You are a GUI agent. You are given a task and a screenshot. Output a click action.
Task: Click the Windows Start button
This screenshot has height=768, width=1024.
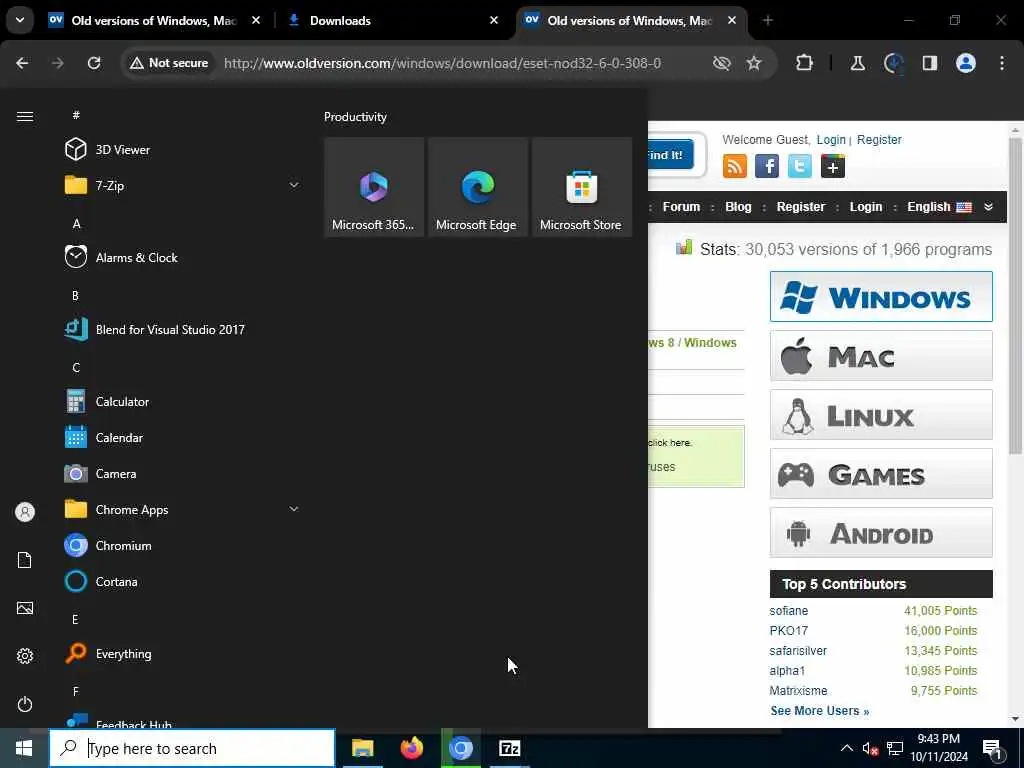click(24, 748)
